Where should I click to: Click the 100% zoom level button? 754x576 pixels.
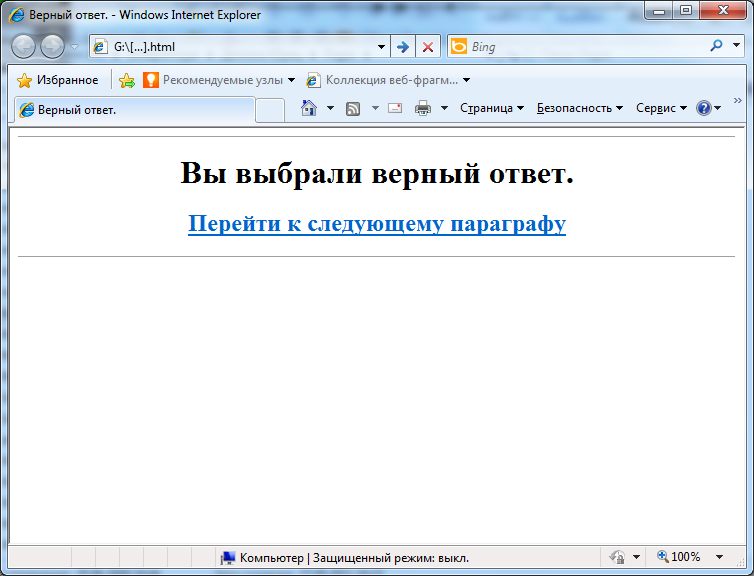click(679, 557)
